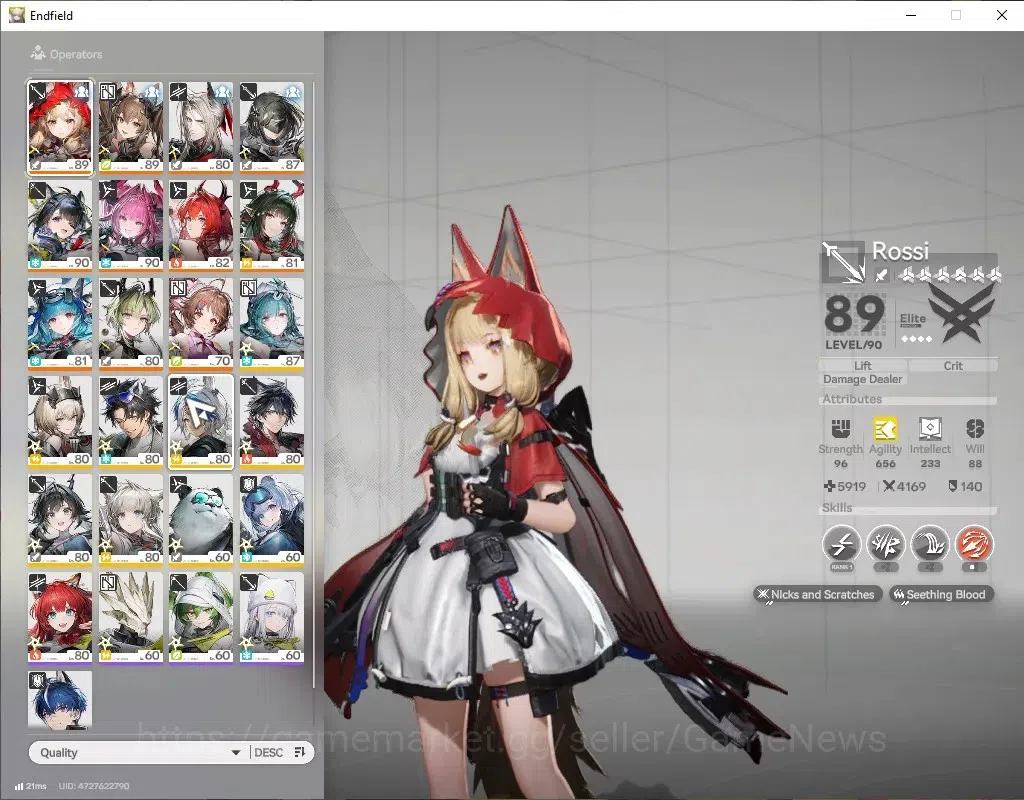Choose the black-haired man in red, level 80
Viewport: 1024px width, 800px height.
pyautogui.click(x=272, y=422)
